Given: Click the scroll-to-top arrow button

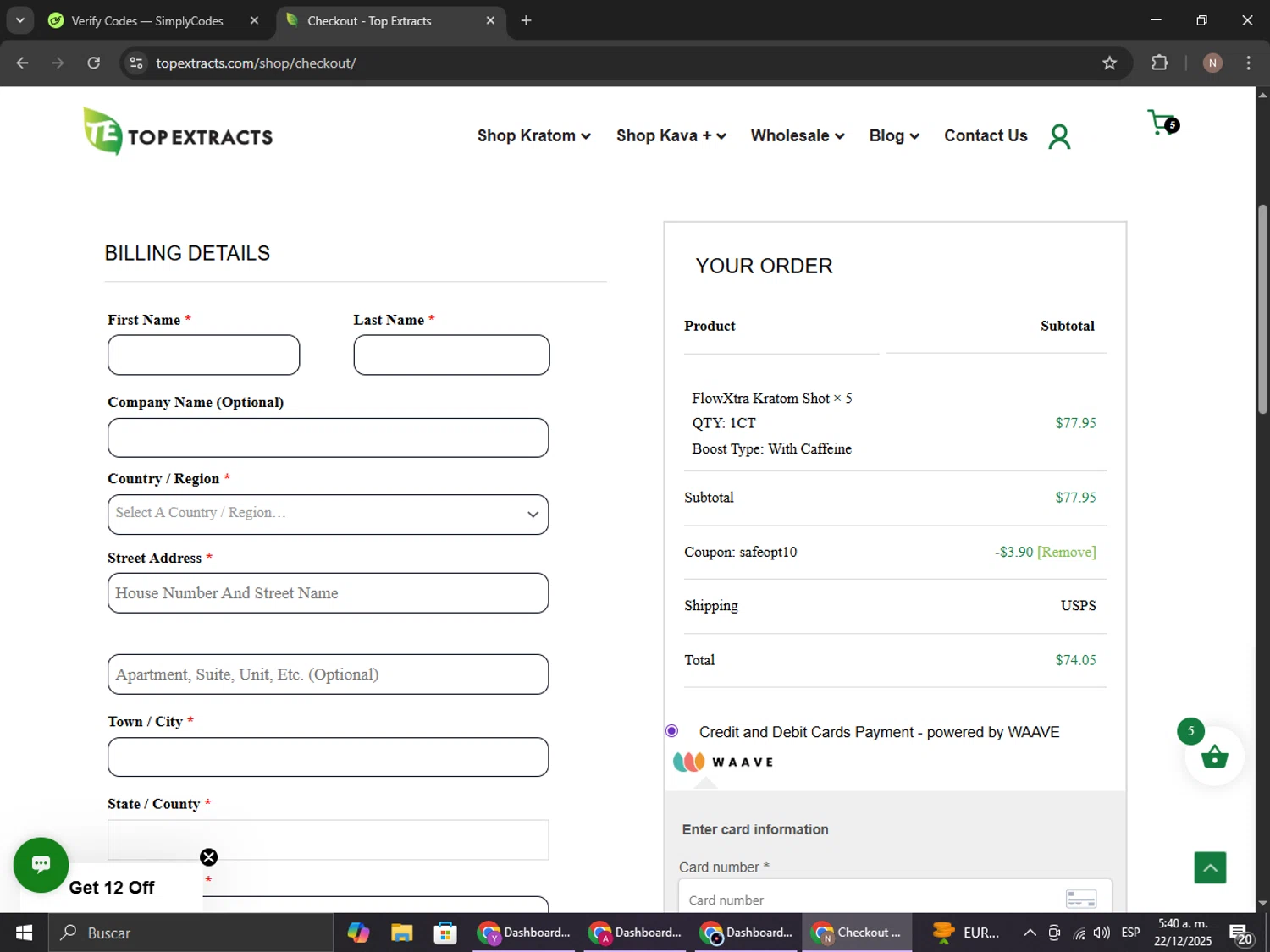Looking at the screenshot, I should click(1210, 867).
